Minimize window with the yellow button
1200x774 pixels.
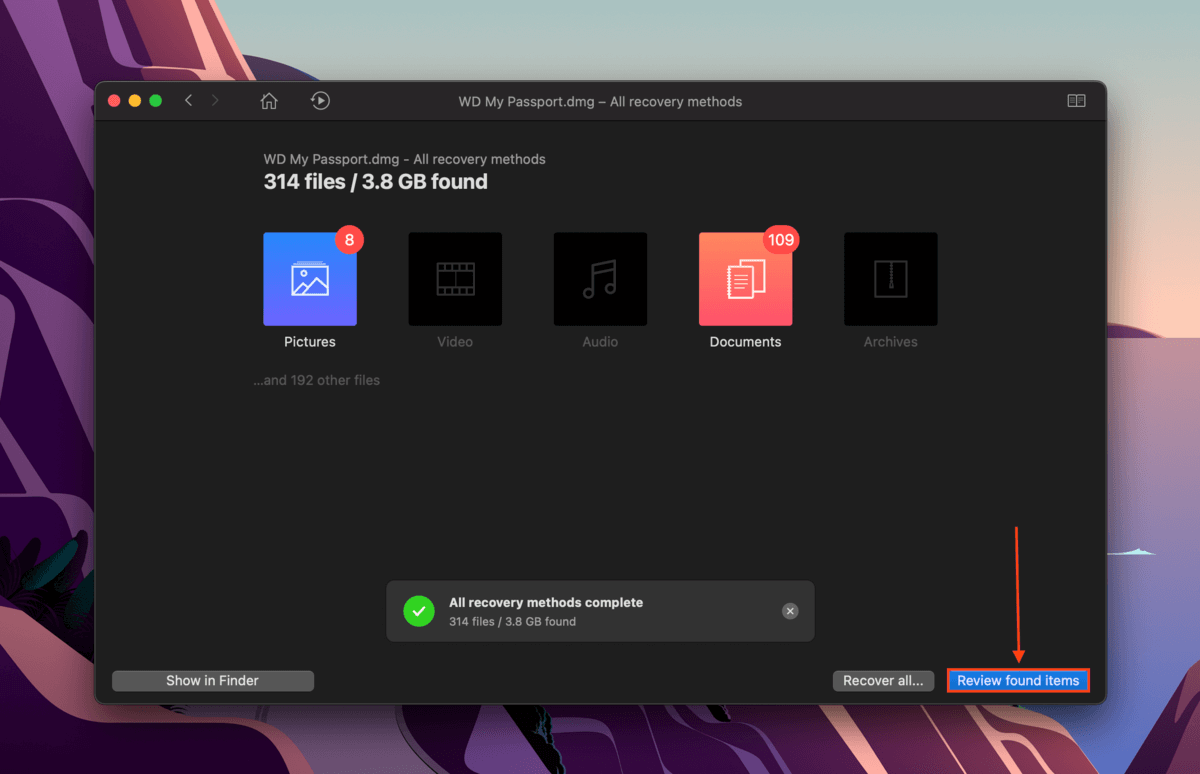(x=135, y=101)
